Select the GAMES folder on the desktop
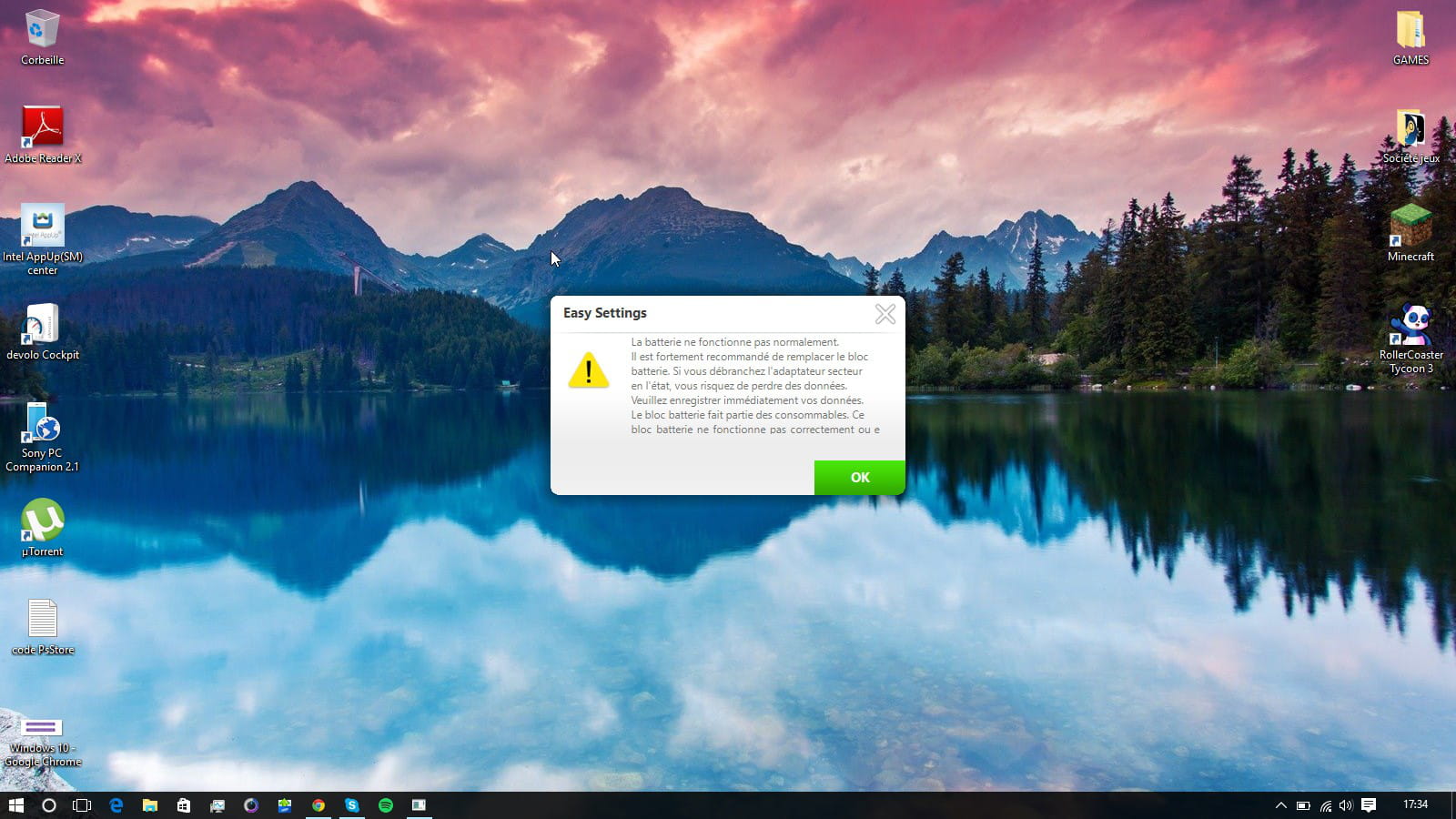The width and height of the screenshot is (1456, 819). (1410, 37)
